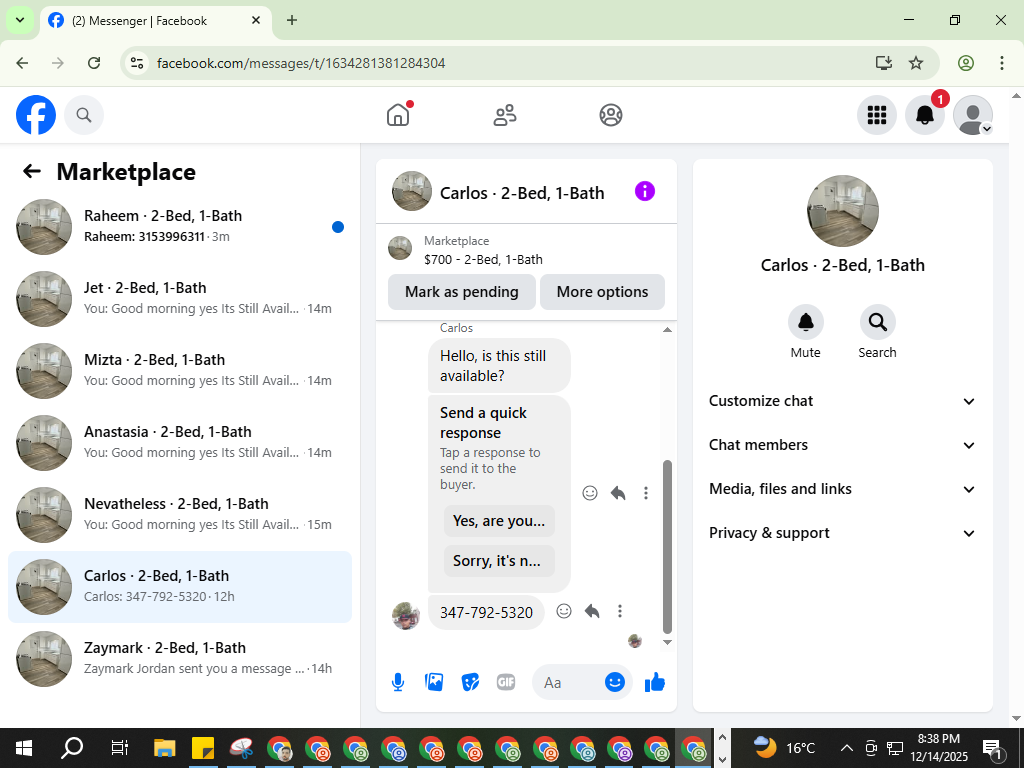Open File Explorer from taskbar
1024x768 pixels.
165,748
